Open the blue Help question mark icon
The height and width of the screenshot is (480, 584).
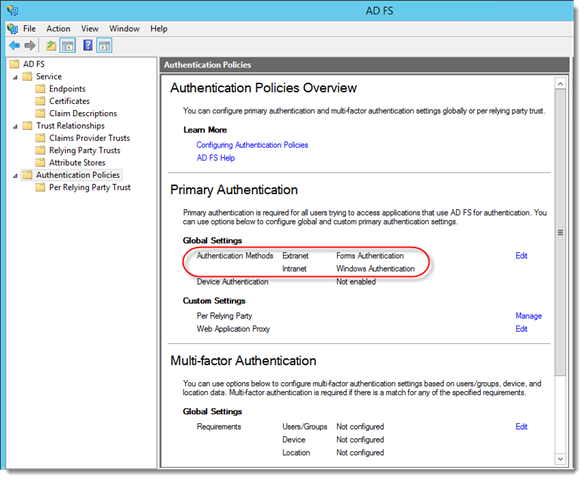click(x=88, y=45)
